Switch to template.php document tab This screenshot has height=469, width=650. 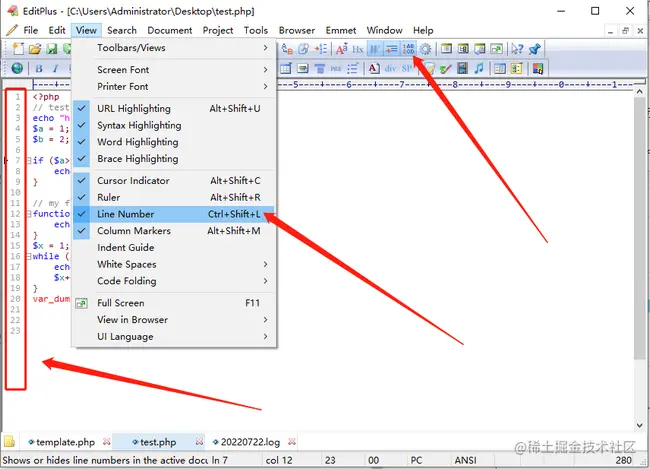click(x=65, y=442)
